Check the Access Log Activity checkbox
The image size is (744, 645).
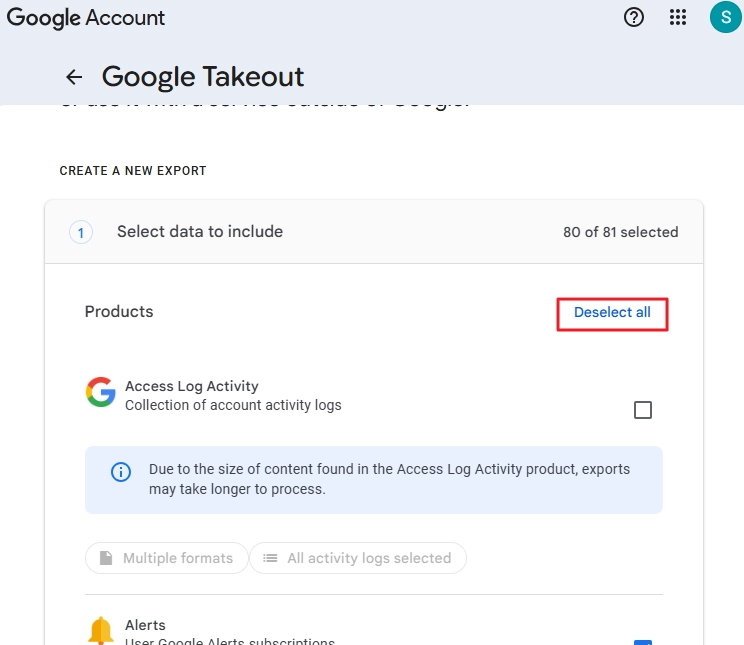point(643,410)
